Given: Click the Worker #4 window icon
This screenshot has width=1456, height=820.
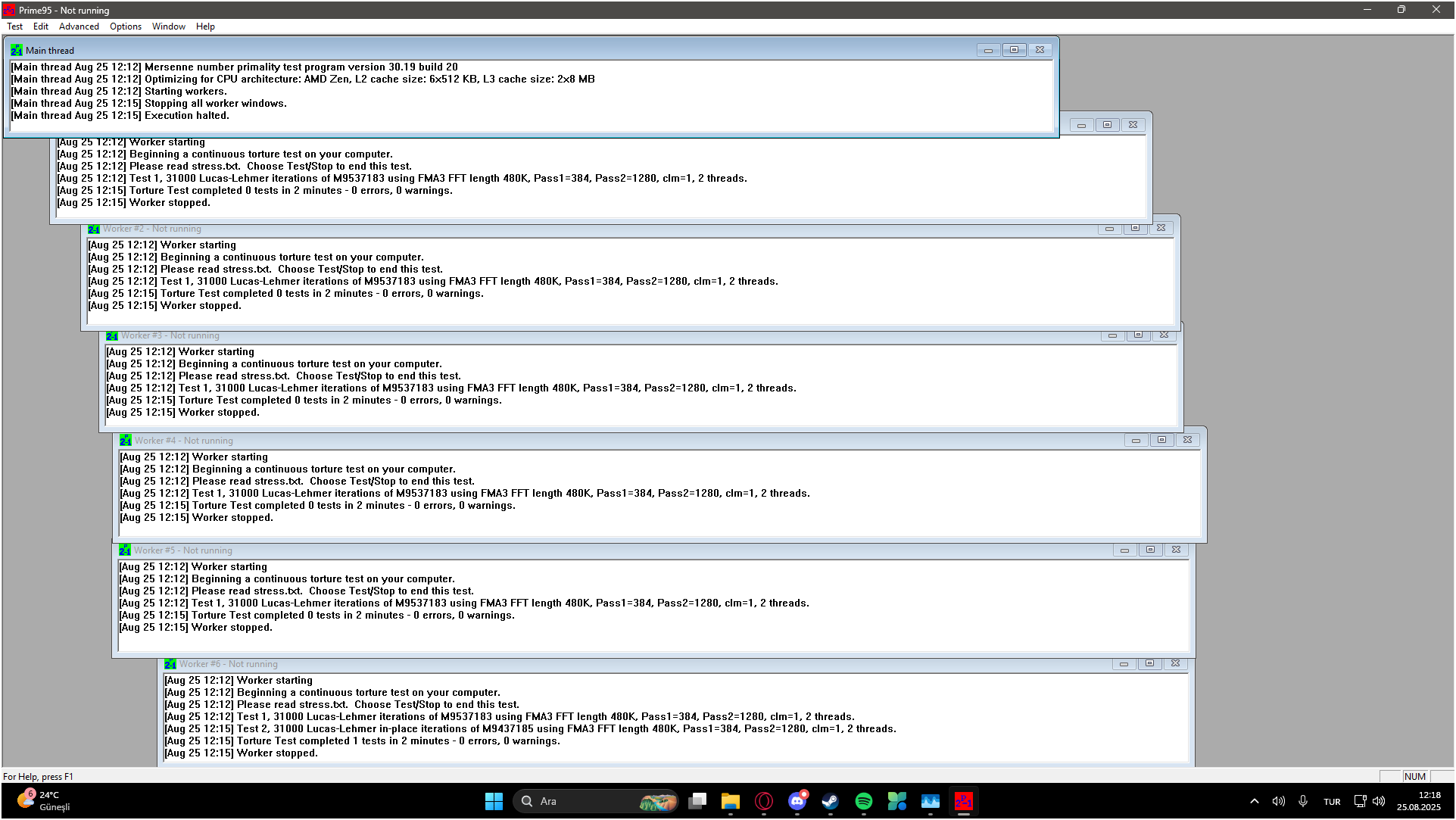Looking at the screenshot, I should click(126, 441).
